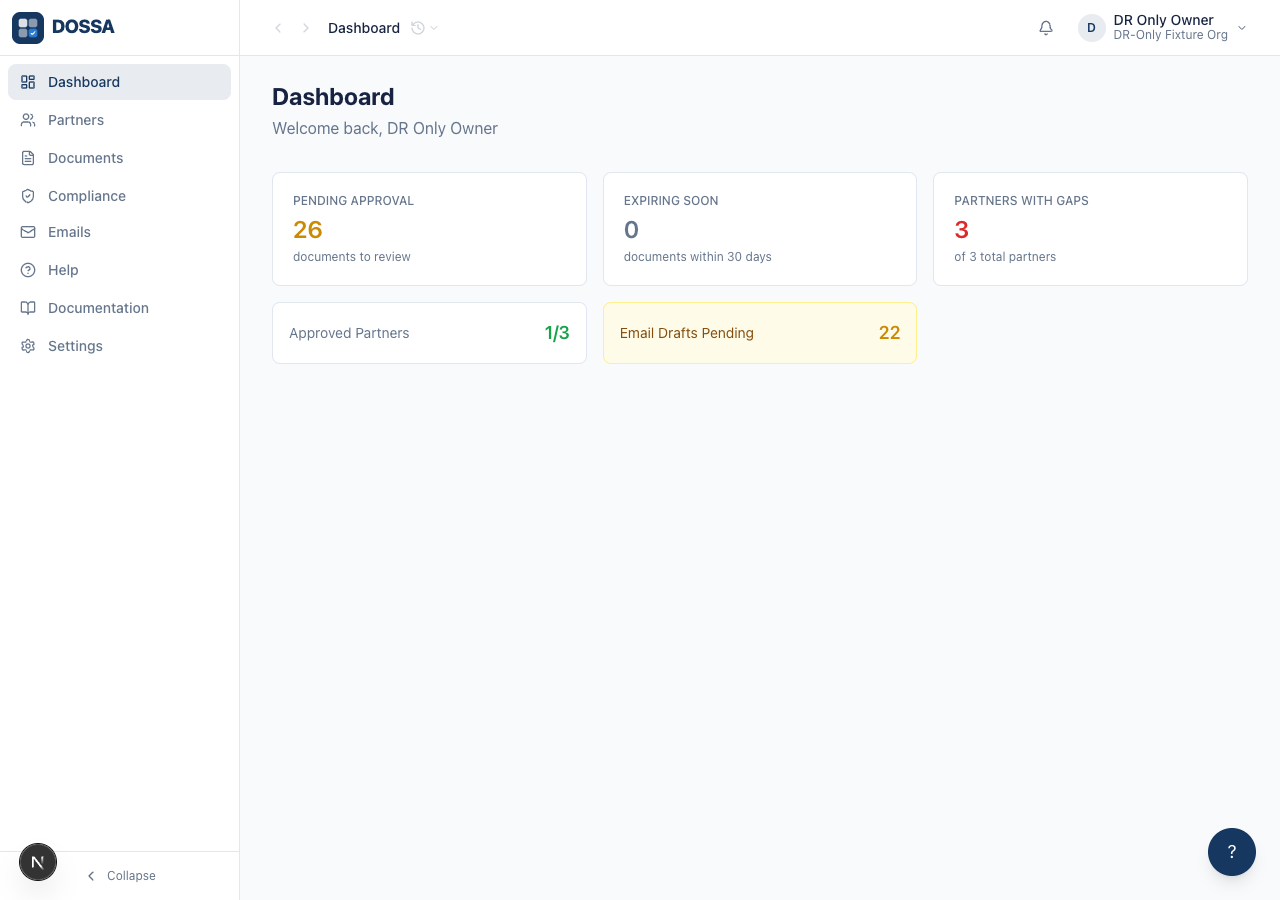Viewport: 1280px width, 900px height.
Task: Click the Dashboard breadcrumb title
Action: pos(364,28)
